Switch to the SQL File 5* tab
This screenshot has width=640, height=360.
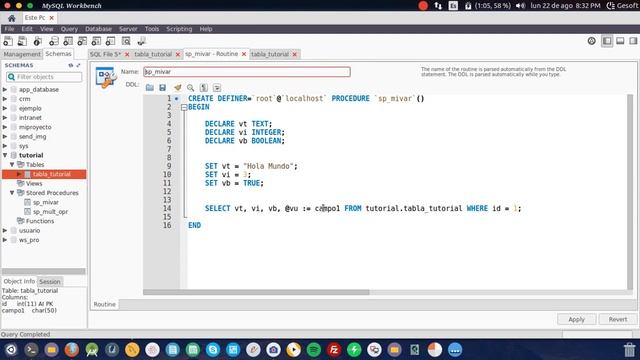105,54
